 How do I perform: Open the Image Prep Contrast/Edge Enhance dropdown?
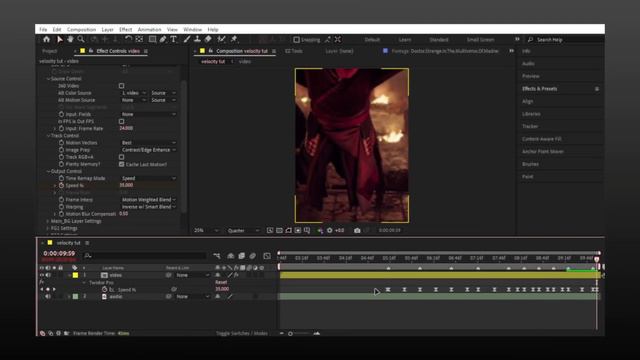point(149,150)
